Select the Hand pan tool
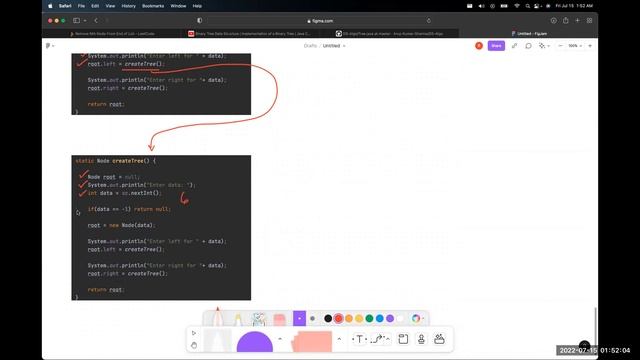The image size is (640, 360). 194,345
